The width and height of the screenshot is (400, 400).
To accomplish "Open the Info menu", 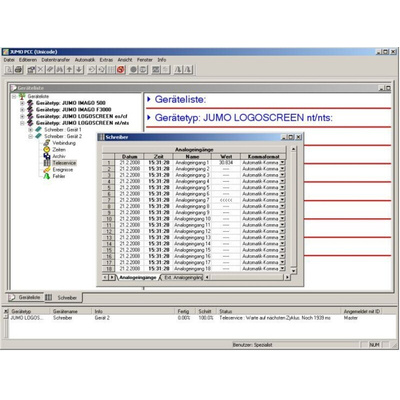I will (162, 60).
